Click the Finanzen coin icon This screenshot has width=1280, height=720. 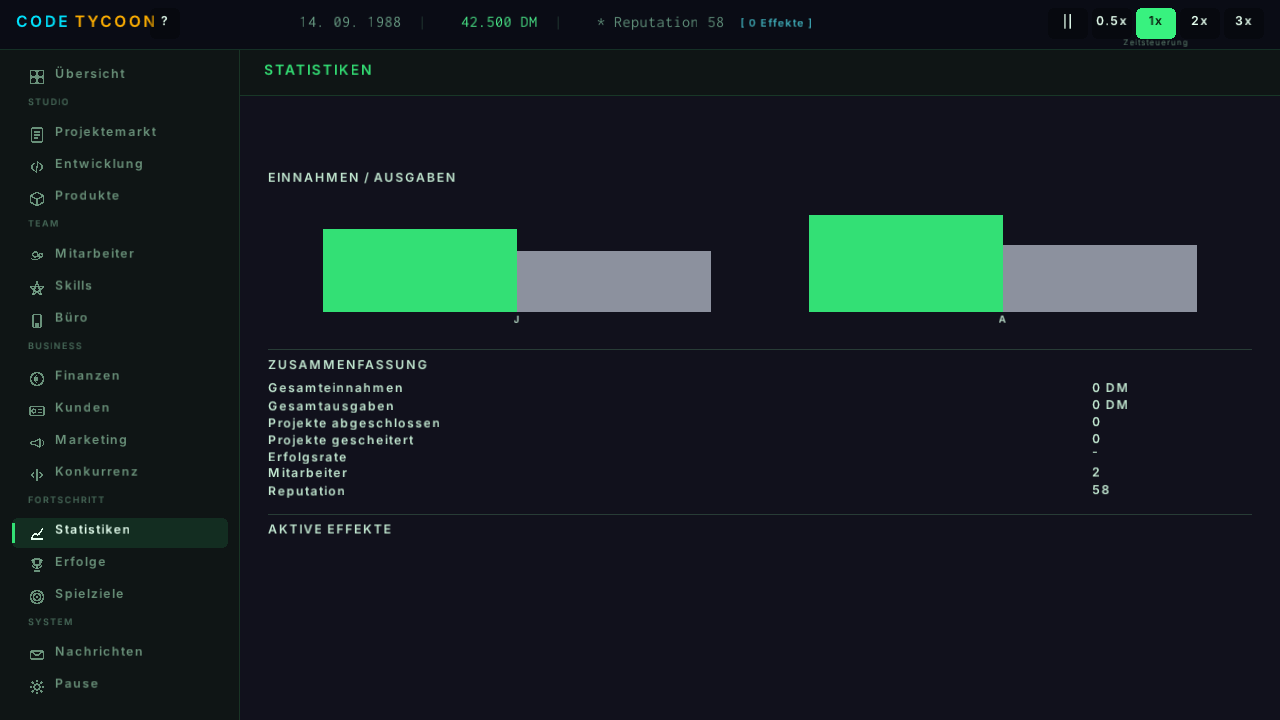point(37,379)
